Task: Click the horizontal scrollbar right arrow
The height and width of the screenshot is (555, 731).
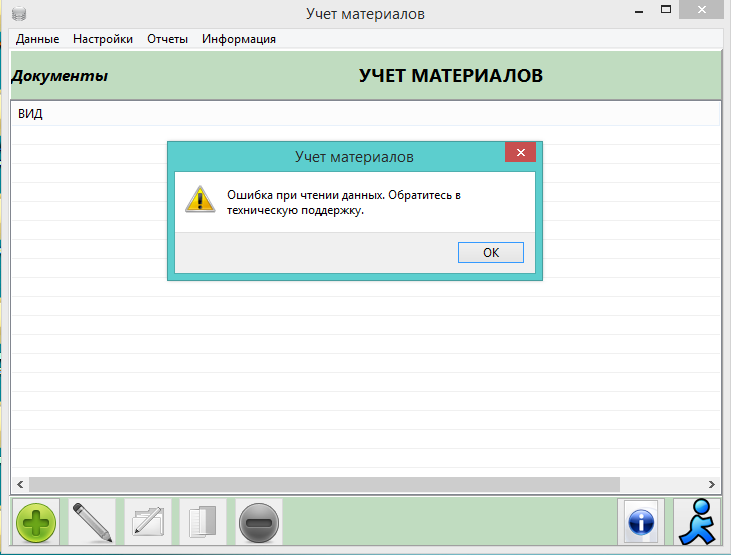Action: point(711,484)
